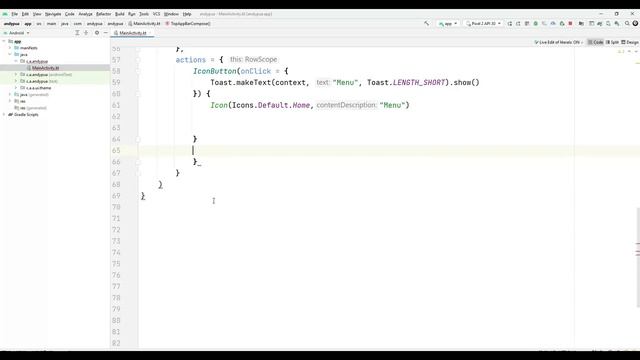Click the main breadcrumb segment
This screenshot has height=360, width=640.
tap(51, 24)
